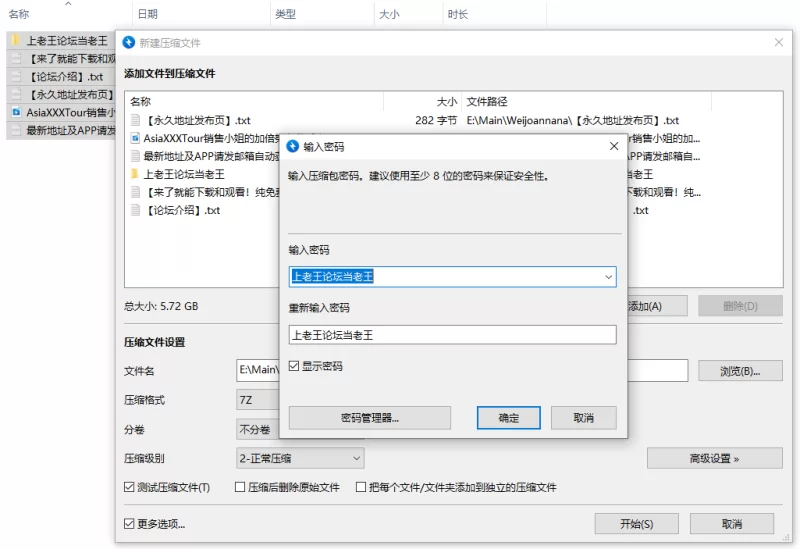The image size is (800, 549).
Task: Click the folder icon of 上老王论坛当老王 in Explorer window
Action: [16, 40]
